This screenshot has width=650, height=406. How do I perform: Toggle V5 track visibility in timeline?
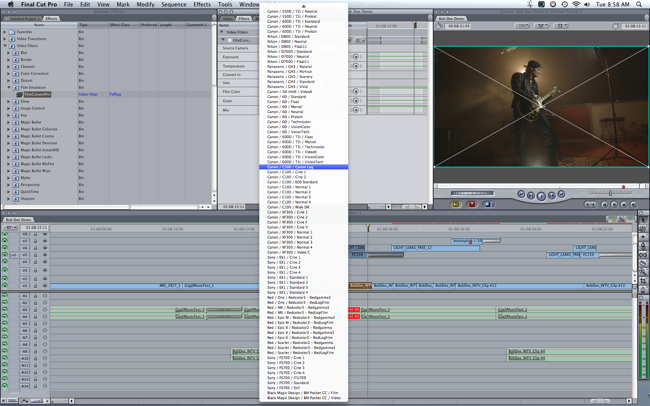coord(5,255)
